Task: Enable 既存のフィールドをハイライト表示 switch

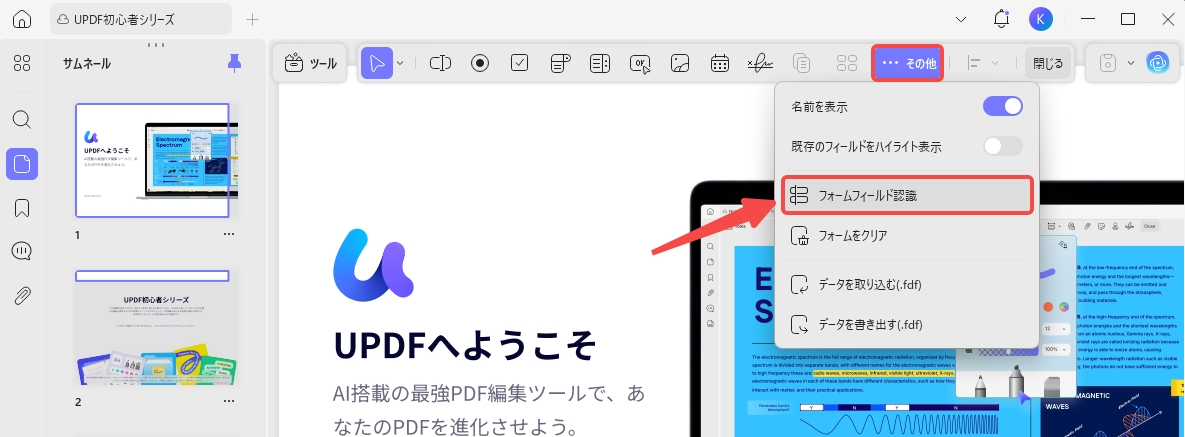Action: coord(1003,146)
